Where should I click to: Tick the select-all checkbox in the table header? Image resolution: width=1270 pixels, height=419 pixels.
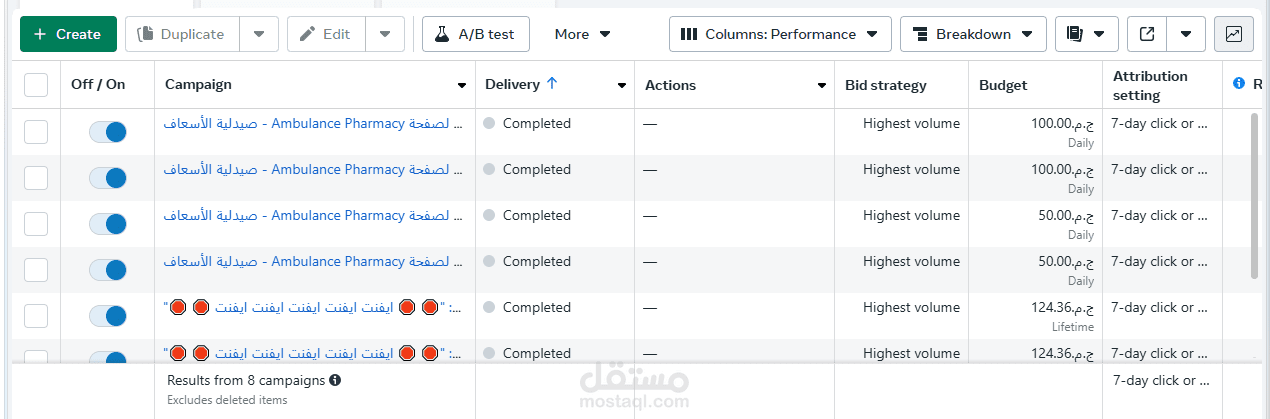[36, 85]
